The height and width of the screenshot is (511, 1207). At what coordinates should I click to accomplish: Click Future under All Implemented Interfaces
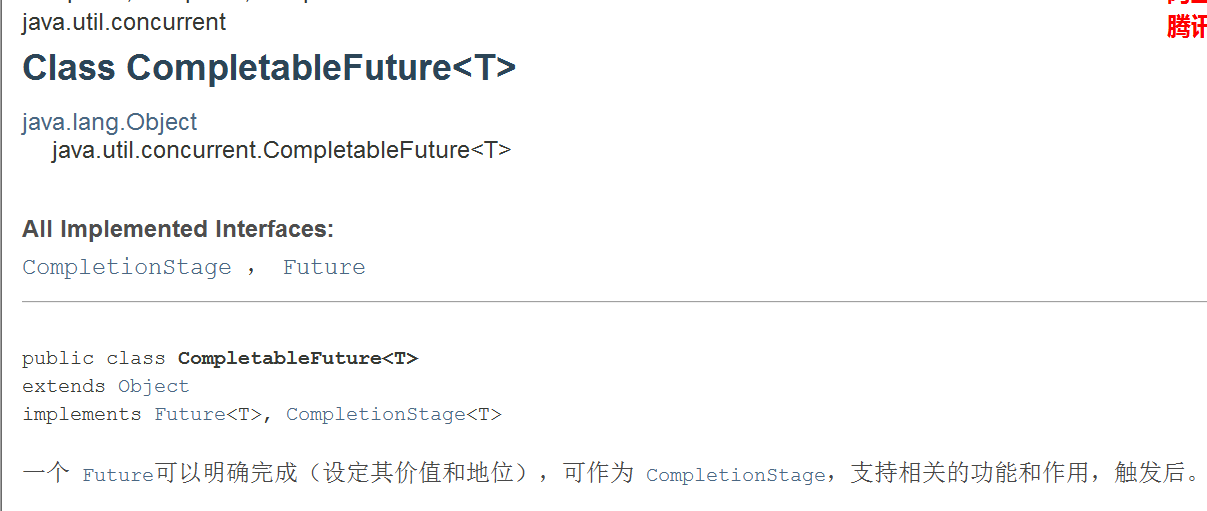pyautogui.click(x=324, y=267)
